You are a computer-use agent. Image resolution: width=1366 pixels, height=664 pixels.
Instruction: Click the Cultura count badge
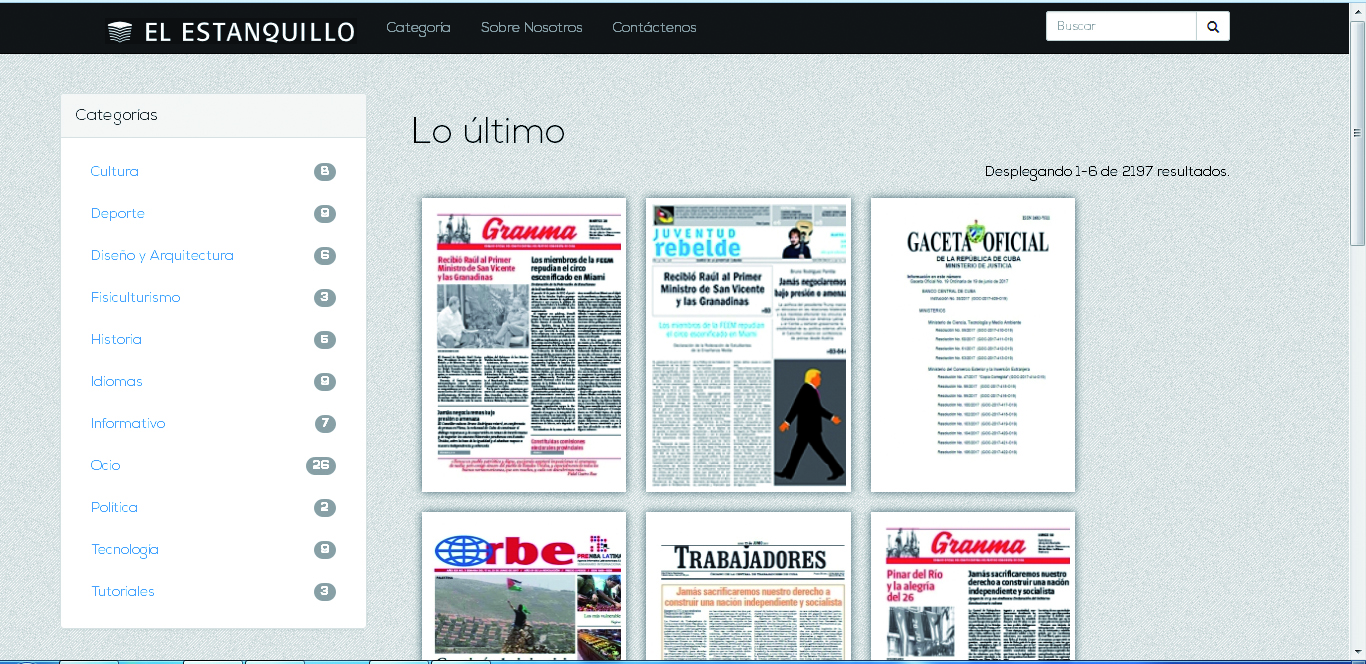coord(325,171)
